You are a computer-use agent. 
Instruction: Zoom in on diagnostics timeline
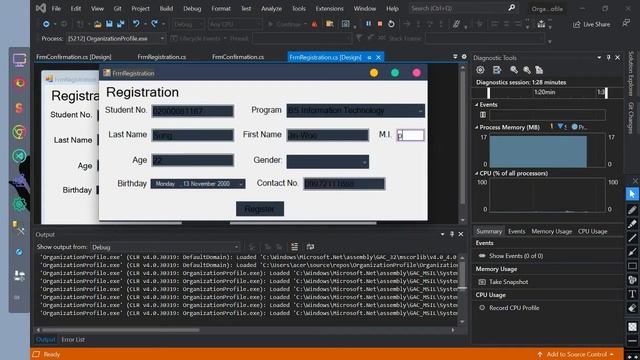514,70
